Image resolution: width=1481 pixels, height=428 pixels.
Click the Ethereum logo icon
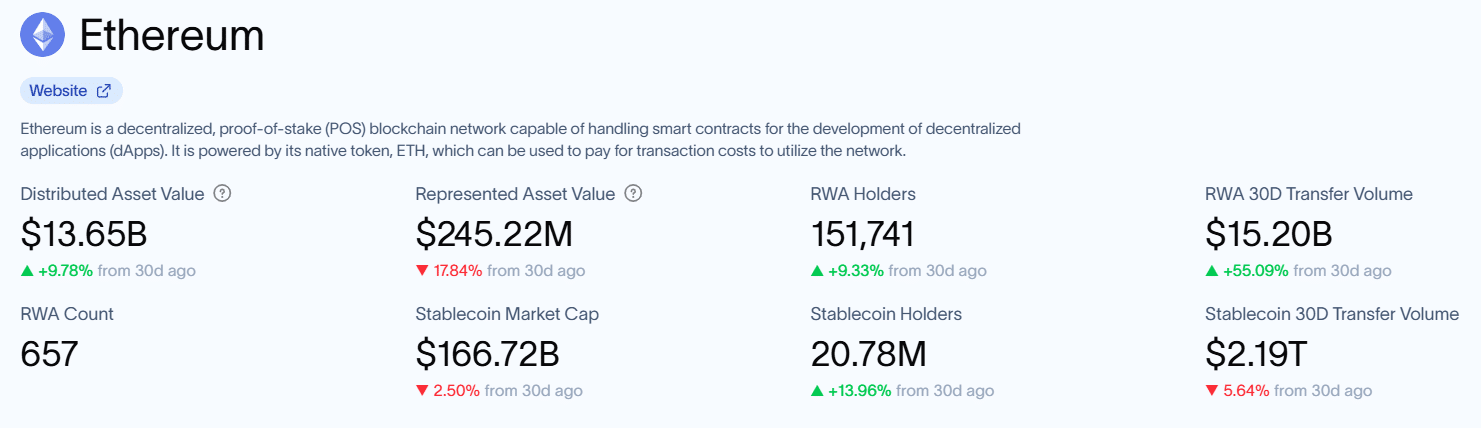point(42,36)
